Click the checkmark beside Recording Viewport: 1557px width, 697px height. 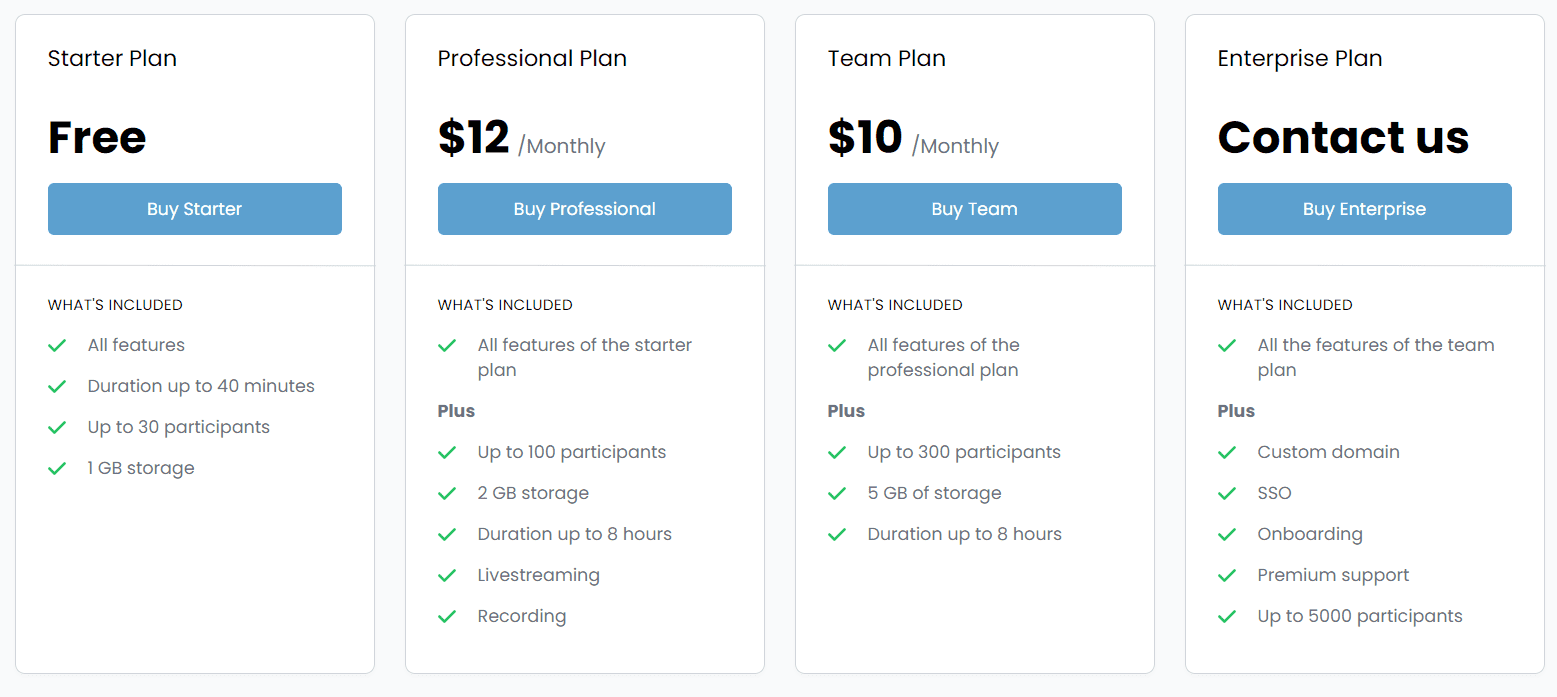coord(447,615)
